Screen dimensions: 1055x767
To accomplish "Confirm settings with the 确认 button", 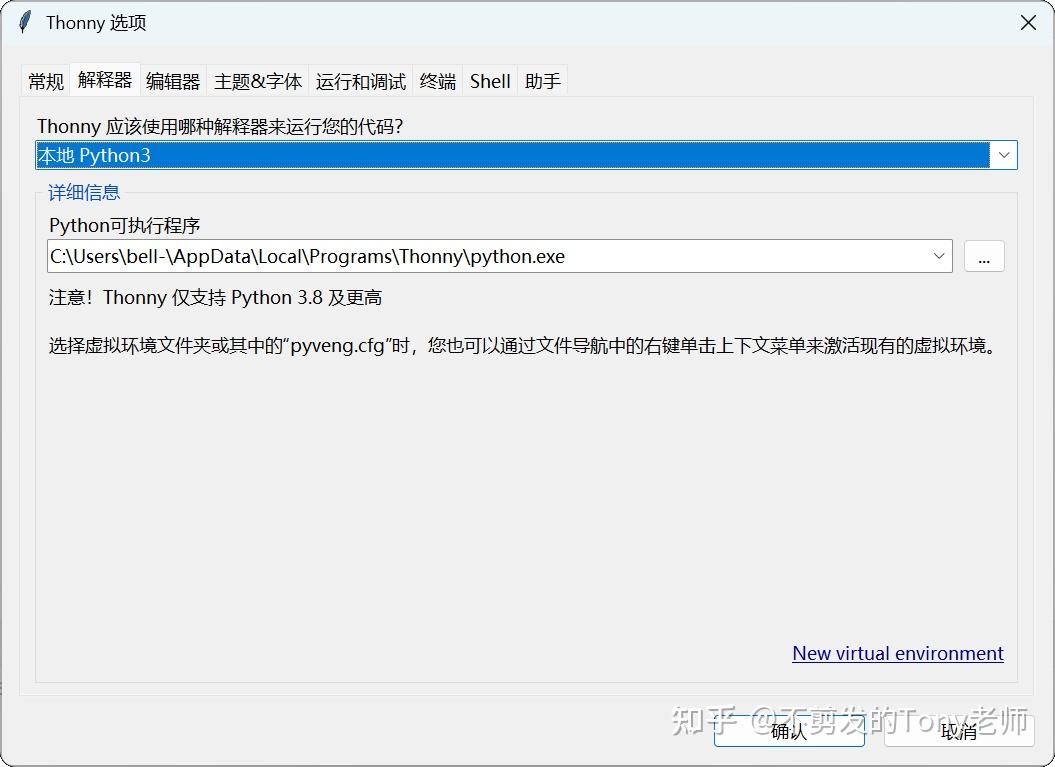I will [789, 732].
